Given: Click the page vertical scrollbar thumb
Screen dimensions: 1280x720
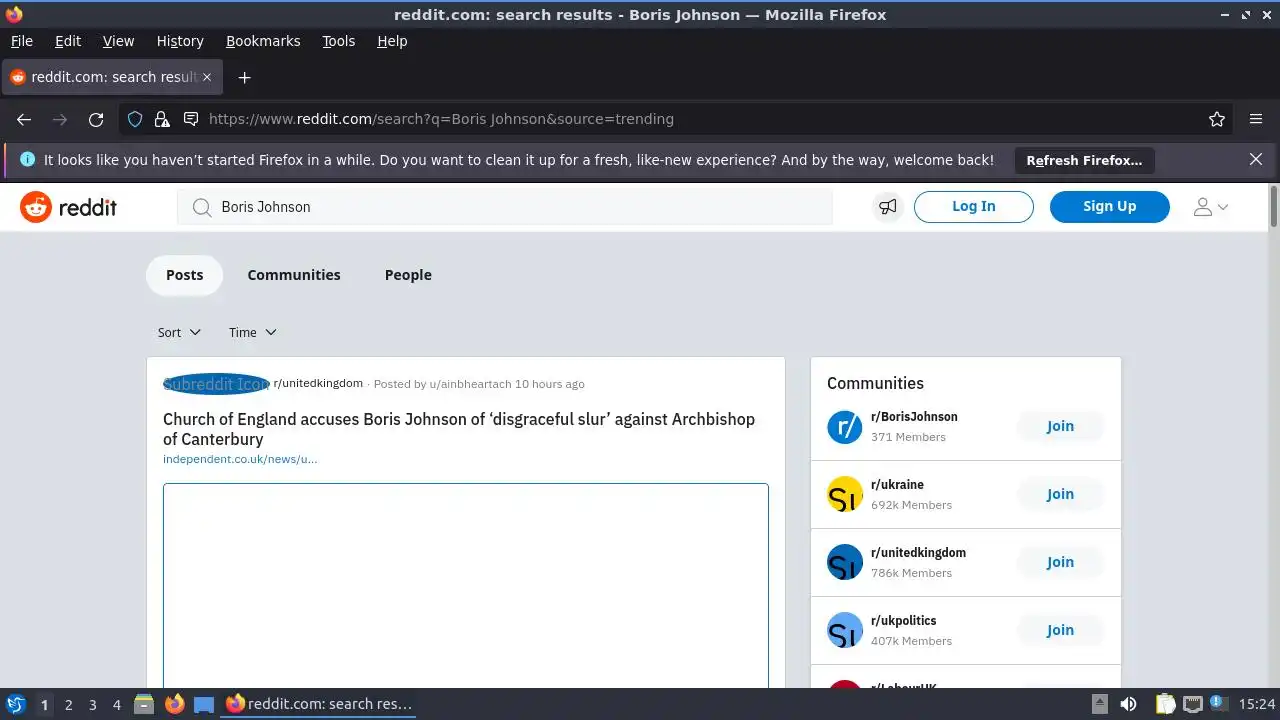Looking at the screenshot, I should point(1274,205).
